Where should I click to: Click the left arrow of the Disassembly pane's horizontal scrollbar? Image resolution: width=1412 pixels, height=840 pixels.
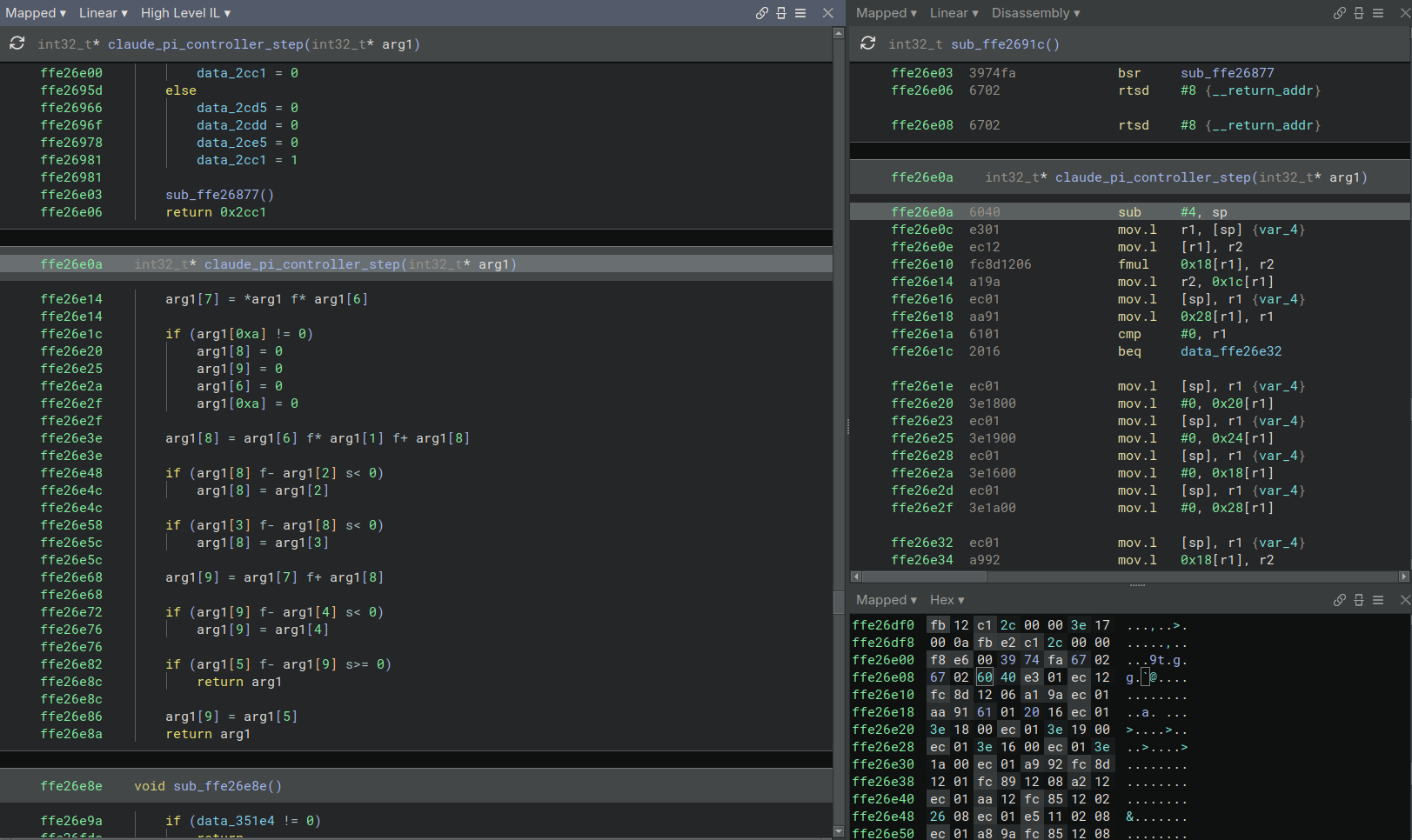pos(856,577)
